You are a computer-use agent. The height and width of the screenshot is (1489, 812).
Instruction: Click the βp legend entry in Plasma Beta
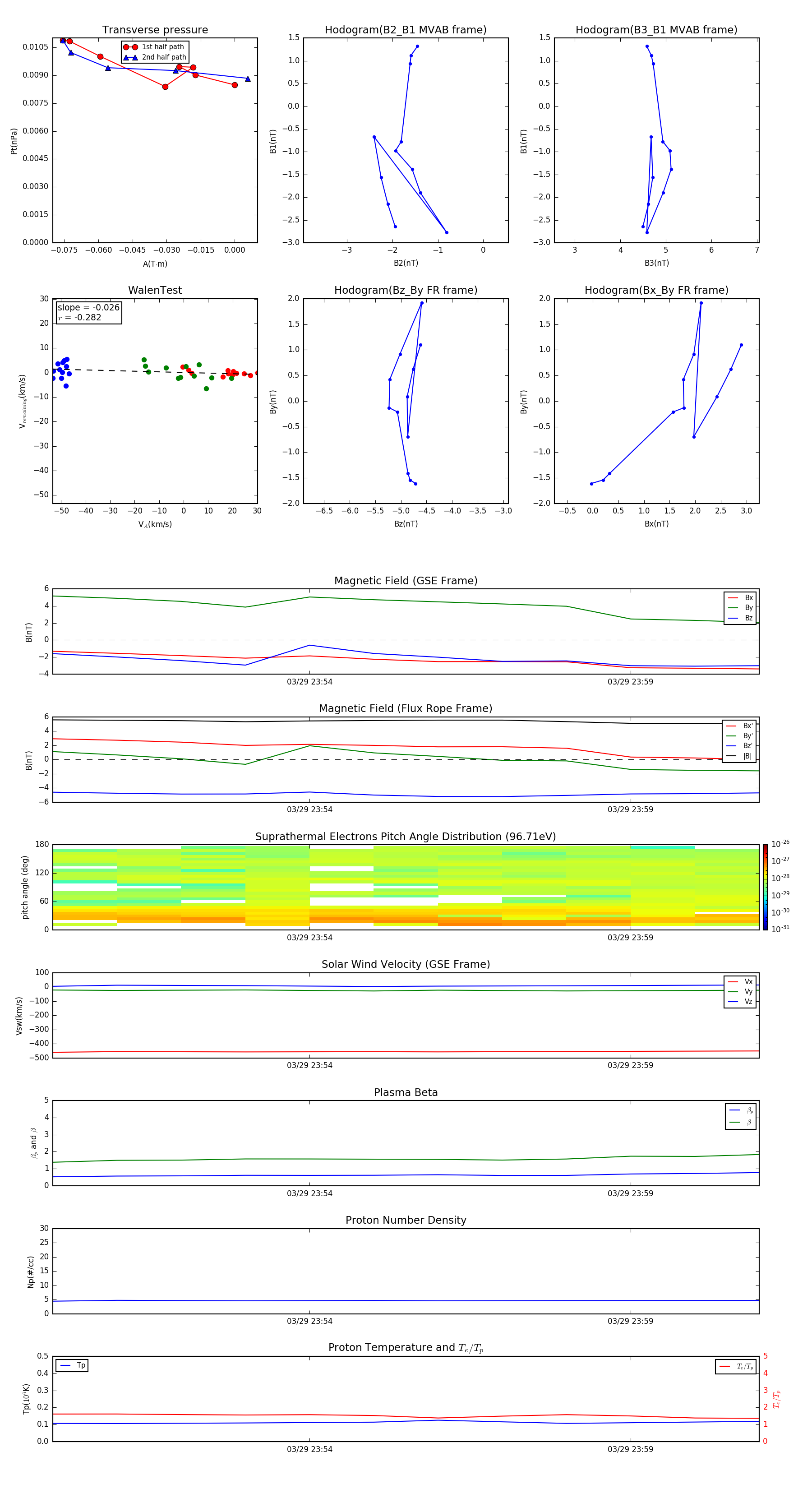coord(741,1110)
